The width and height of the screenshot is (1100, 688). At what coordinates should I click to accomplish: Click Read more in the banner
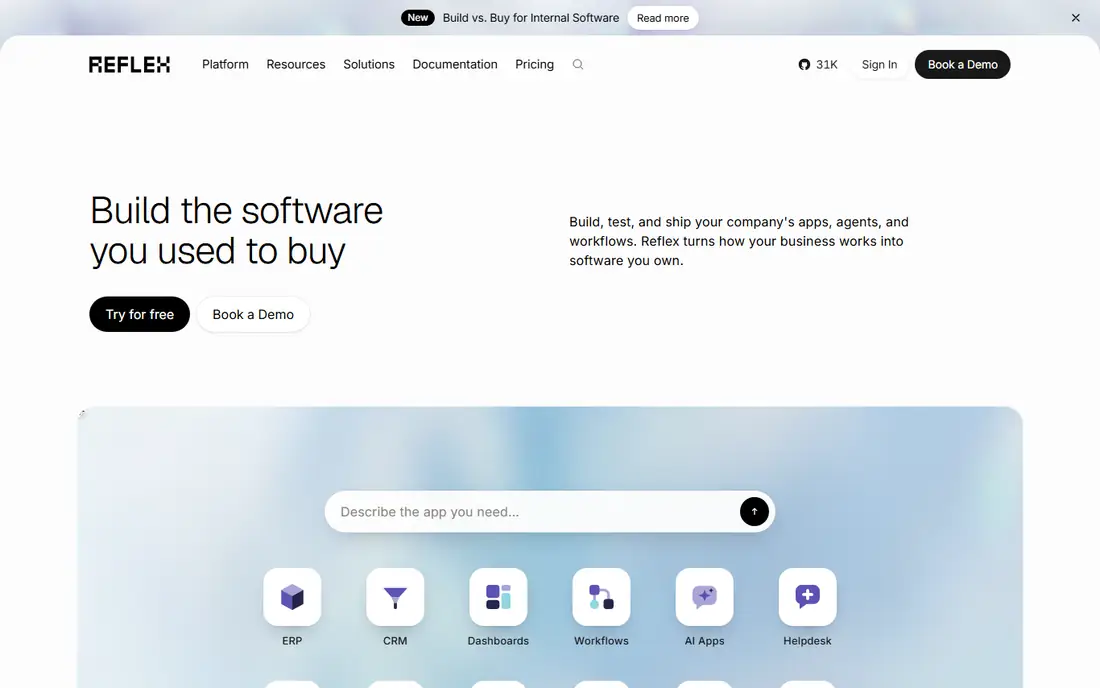coord(663,18)
